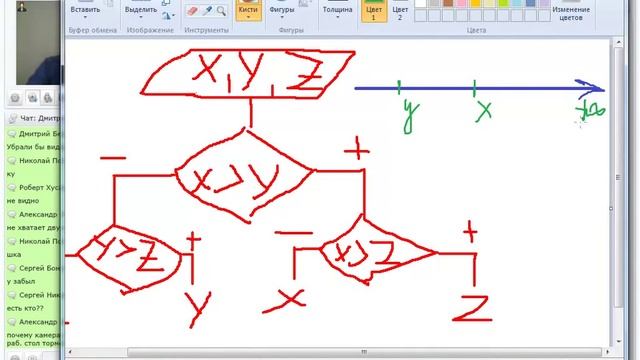The width and height of the screenshot is (640, 360).
Task: Pick the pink color swatch
Action: 462,3
